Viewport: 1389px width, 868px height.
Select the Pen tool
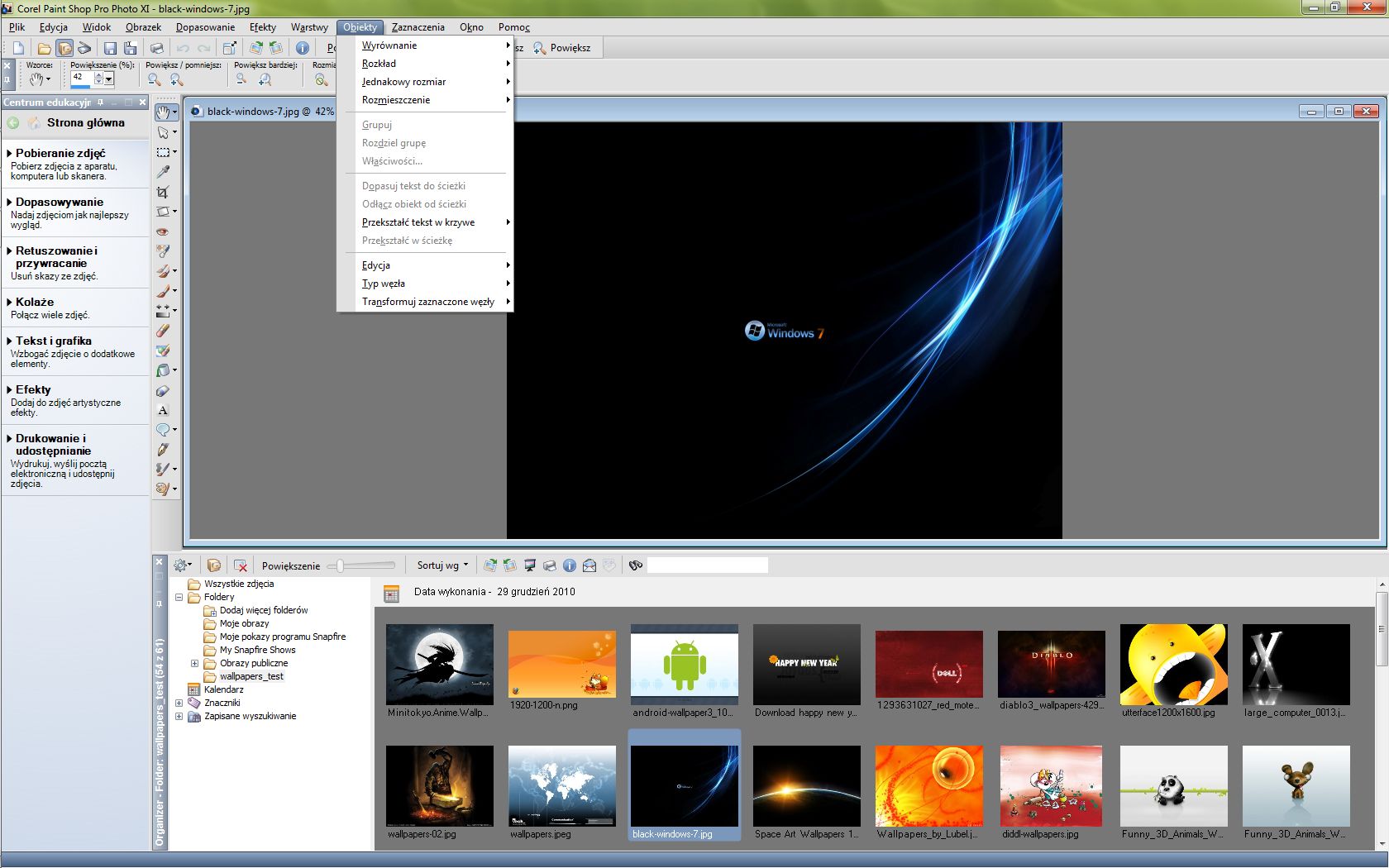click(164, 450)
